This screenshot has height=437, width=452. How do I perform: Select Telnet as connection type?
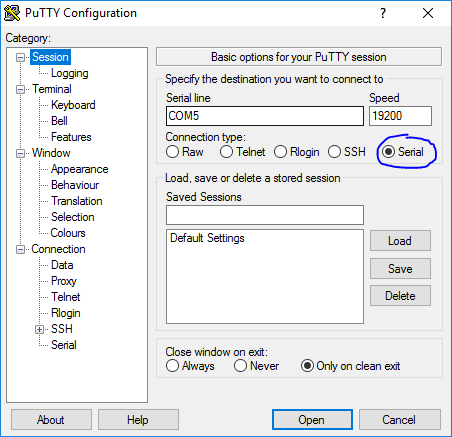226,152
